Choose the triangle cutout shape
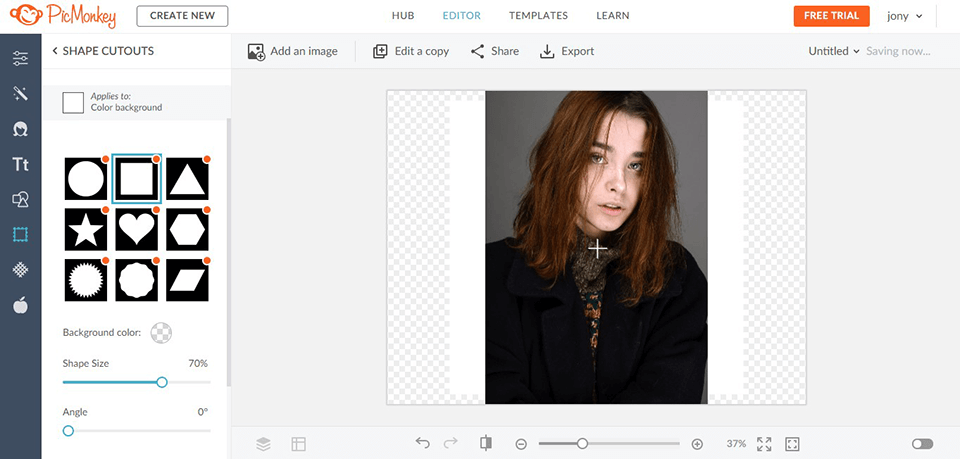Viewport: 960px width, 459px height. coord(187,179)
